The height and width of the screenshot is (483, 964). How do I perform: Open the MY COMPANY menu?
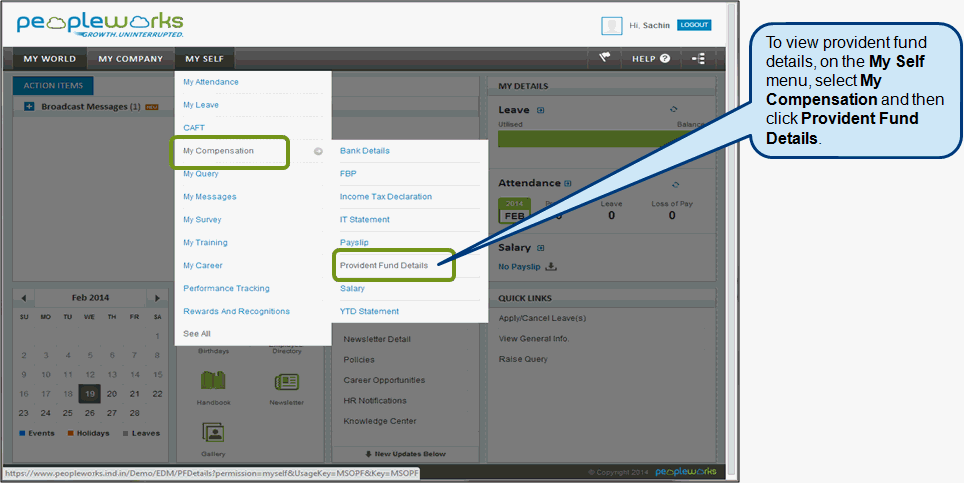130,59
